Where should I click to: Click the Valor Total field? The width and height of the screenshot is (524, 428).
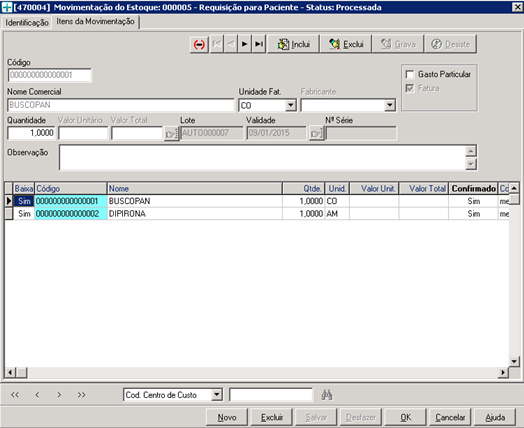click(x=137, y=133)
